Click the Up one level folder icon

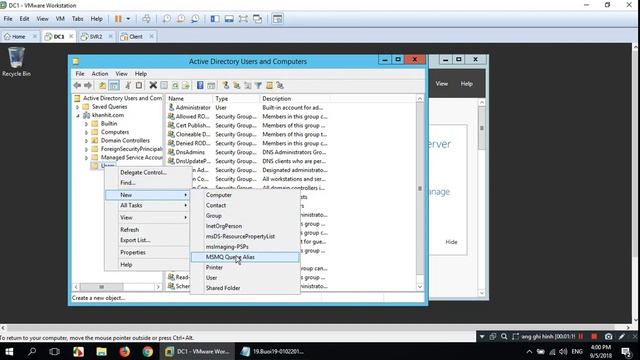[x=102, y=85]
